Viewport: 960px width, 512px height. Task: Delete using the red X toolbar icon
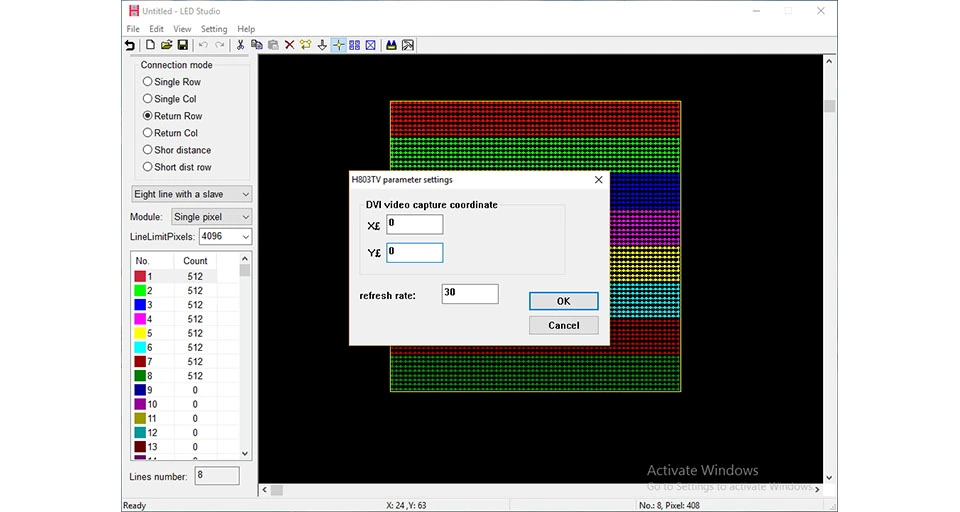[x=289, y=45]
